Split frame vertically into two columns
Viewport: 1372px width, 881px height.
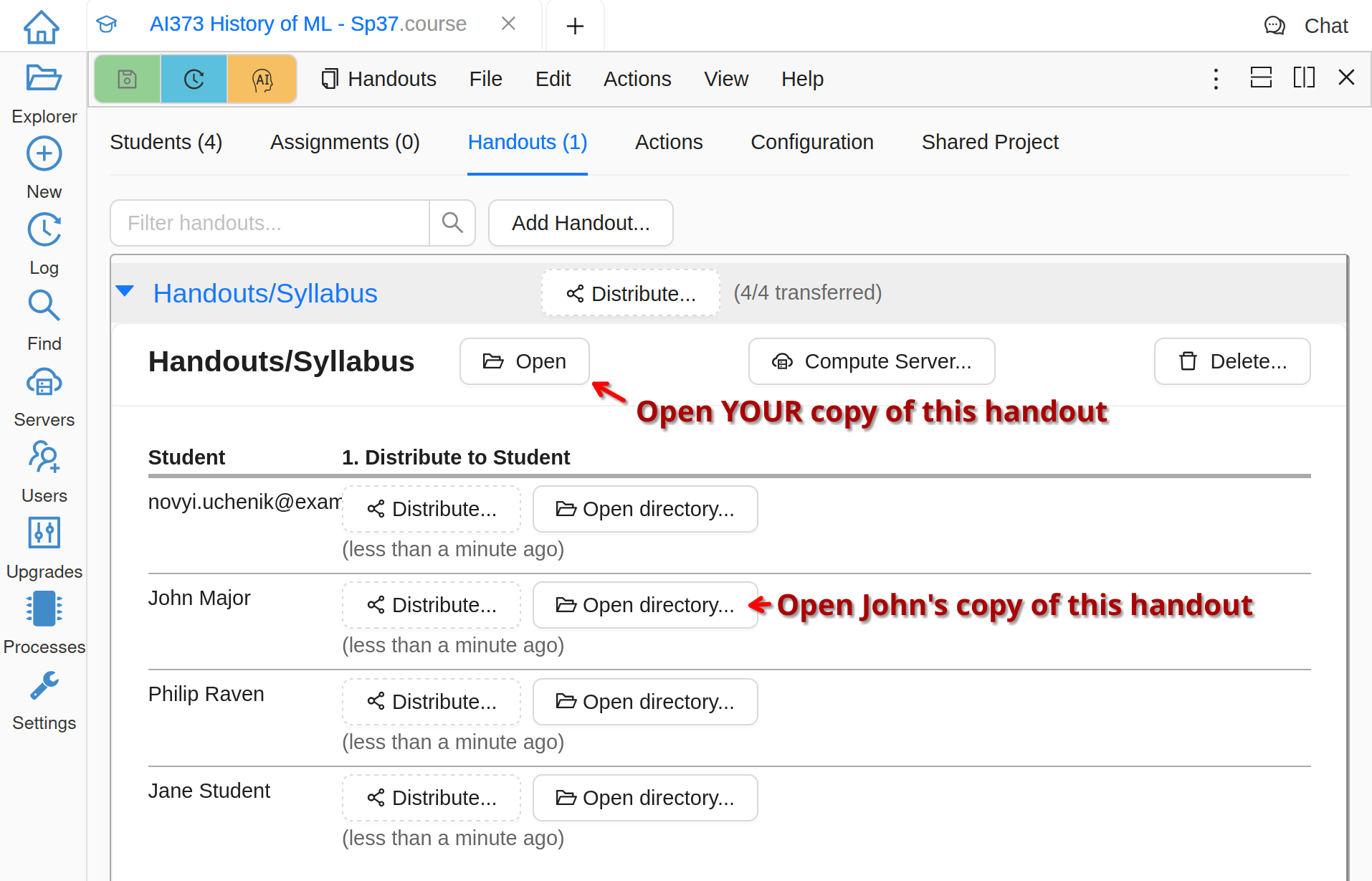pos(1303,77)
